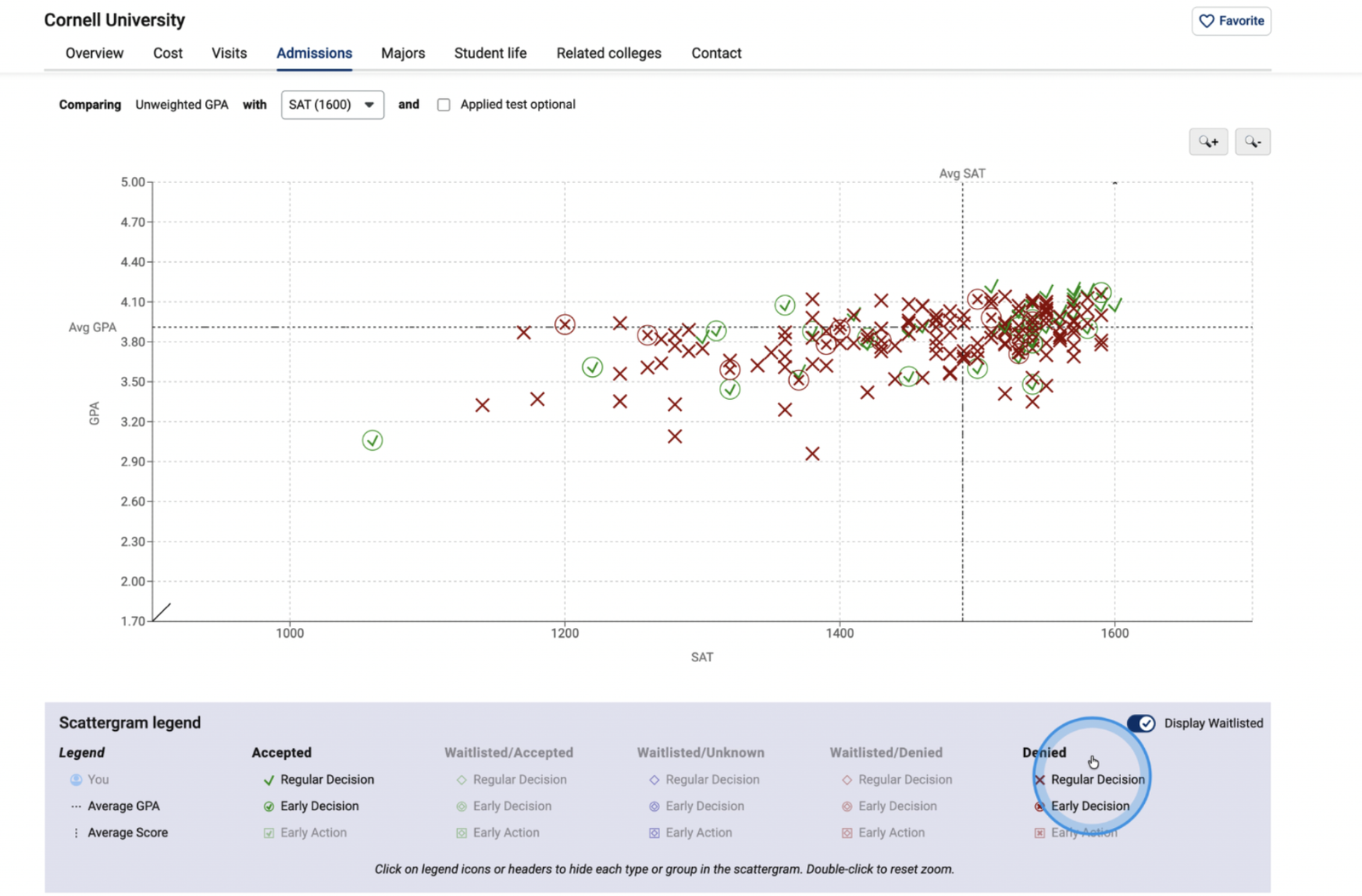Open the Student life tab
The width and height of the screenshot is (1362, 896).
[x=490, y=53]
